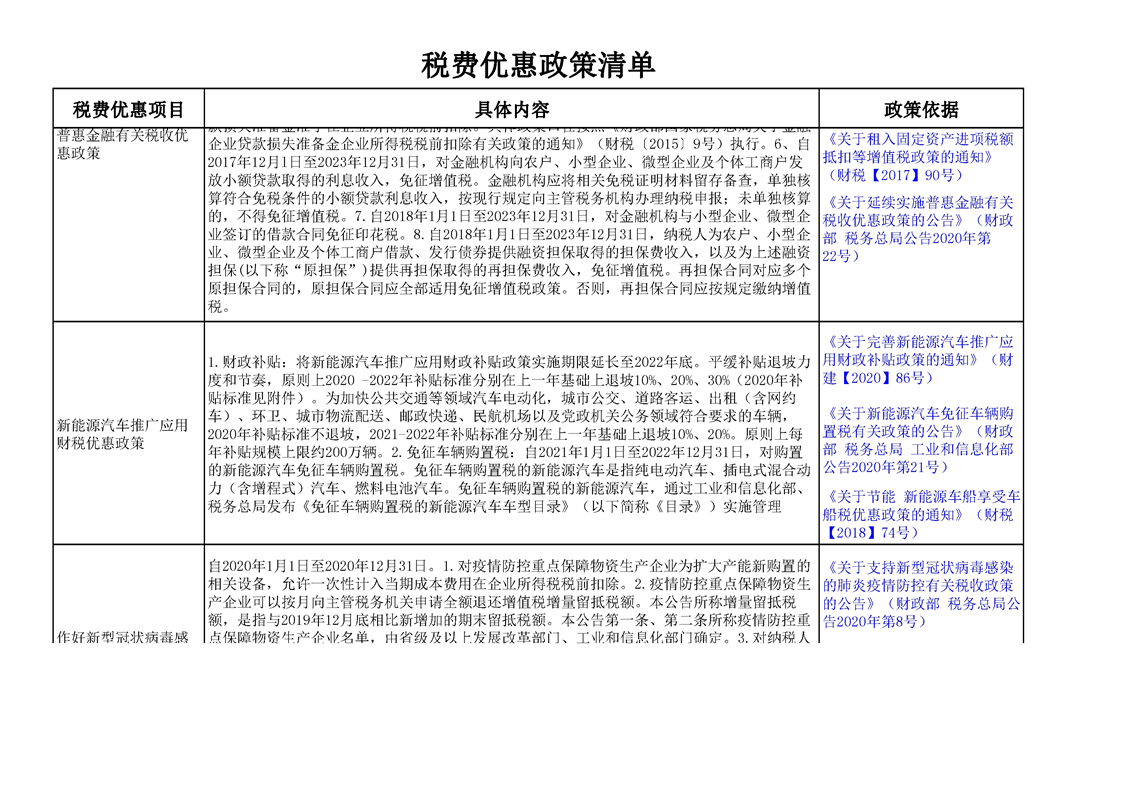
Task: Open the 完善新能源汽车推广应用财政补贴政策 notice link
Action: 918,350
